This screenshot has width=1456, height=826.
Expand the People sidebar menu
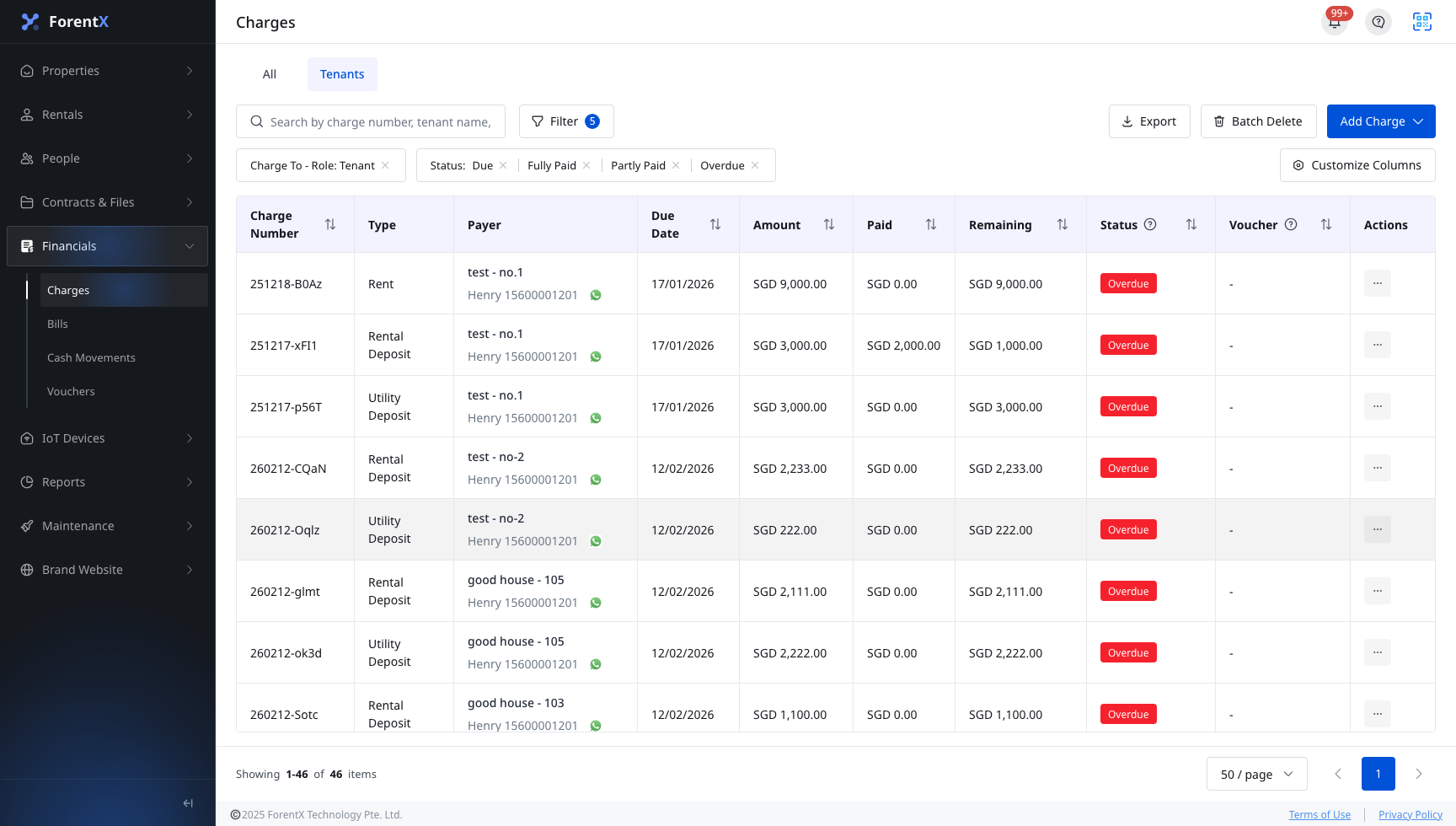coord(107,158)
